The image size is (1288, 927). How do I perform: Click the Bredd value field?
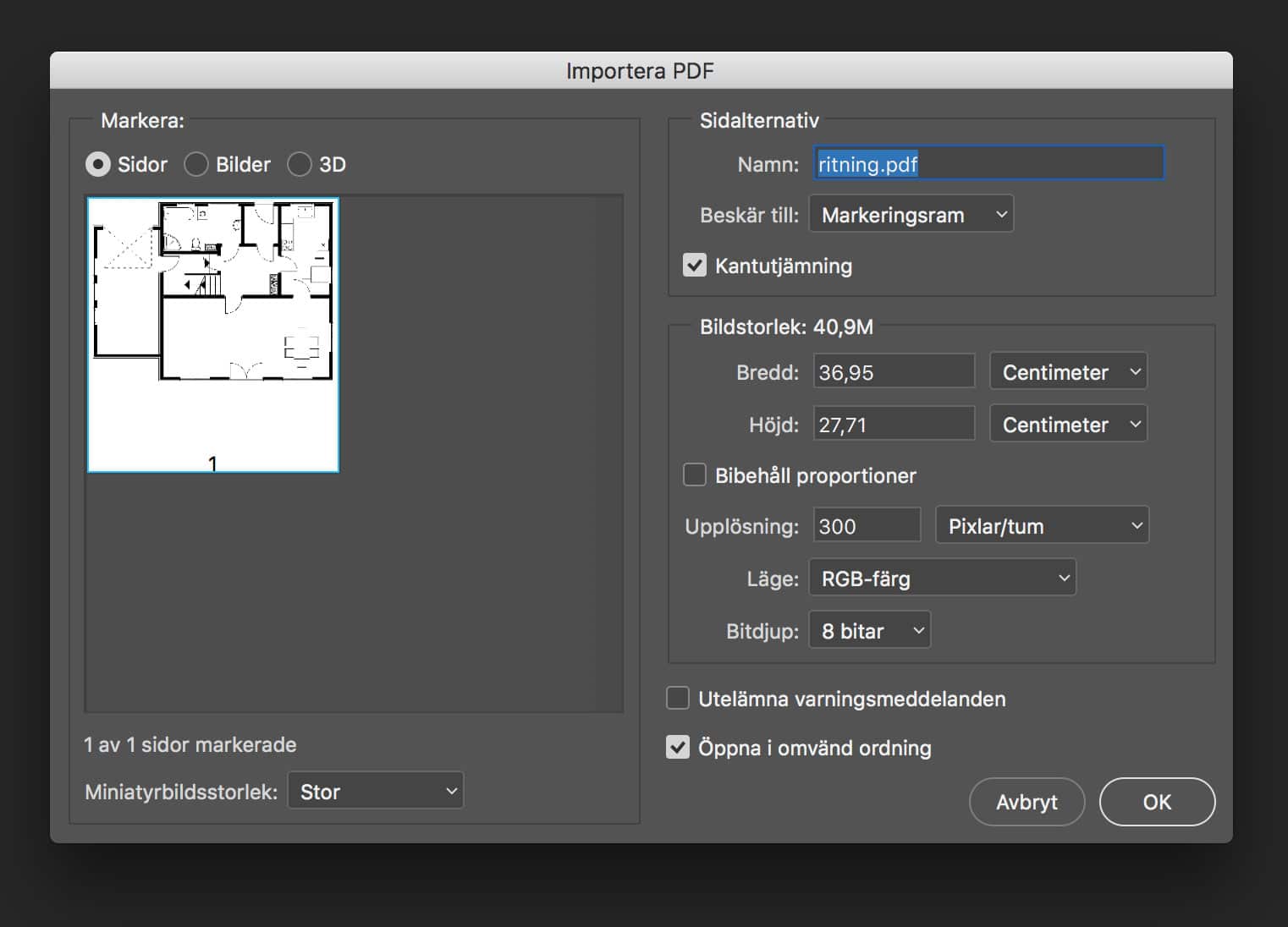pyautogui.click(x=894, y=372)
